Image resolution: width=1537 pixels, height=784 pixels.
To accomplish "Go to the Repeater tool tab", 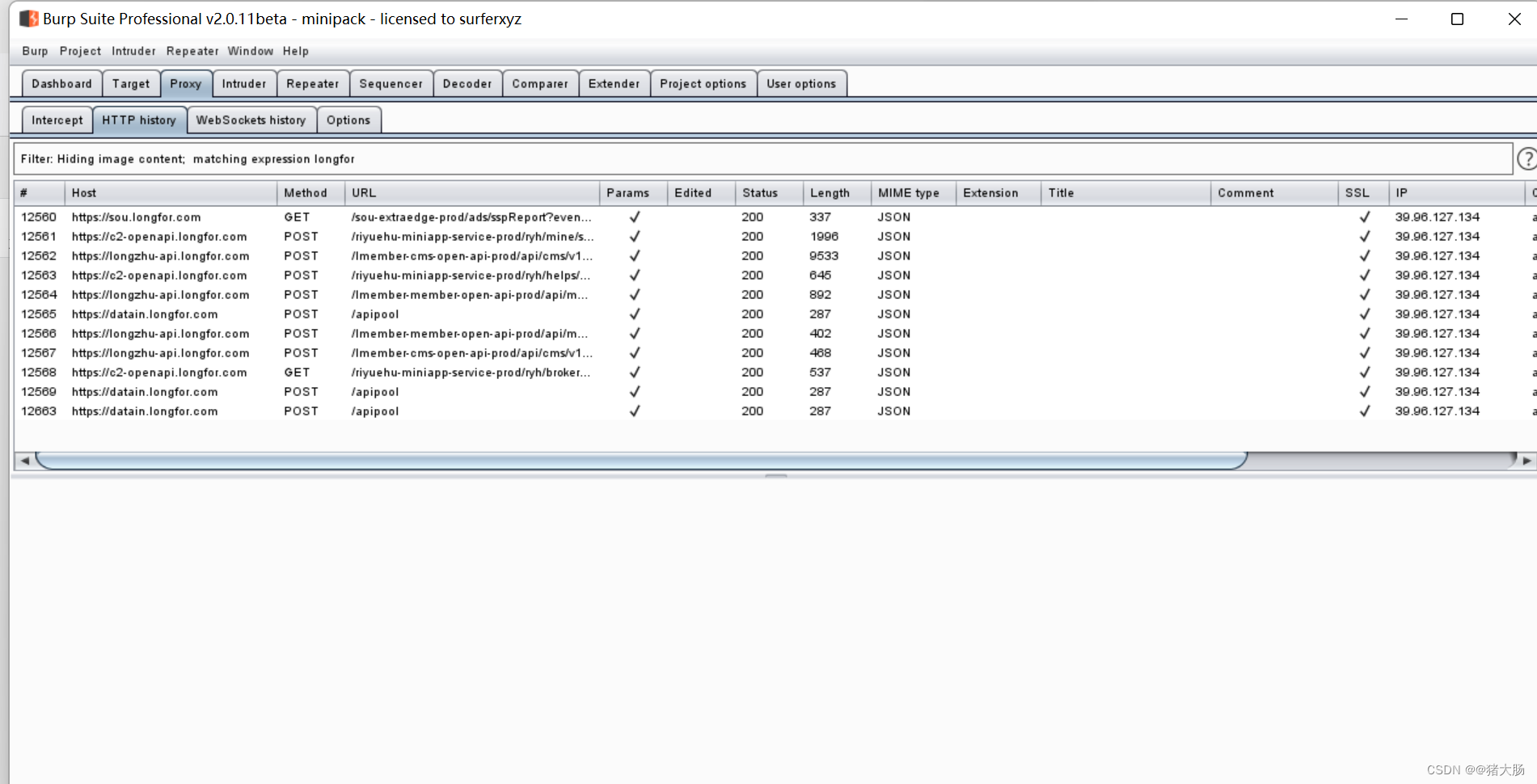I will pos(313,83).
